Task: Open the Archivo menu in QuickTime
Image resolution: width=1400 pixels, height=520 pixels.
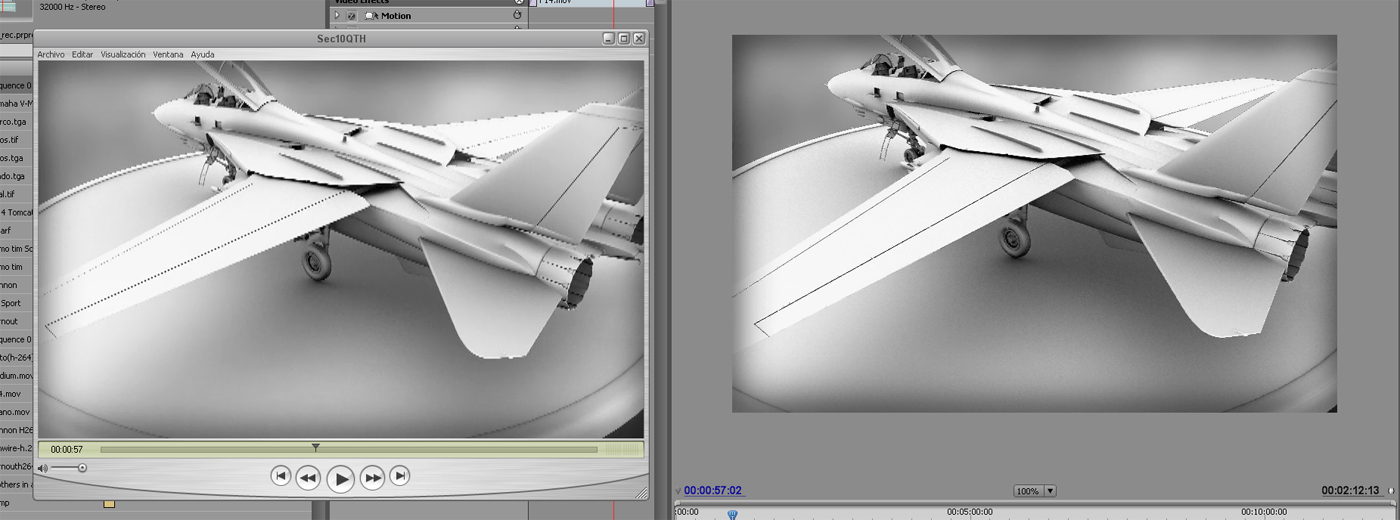Action: tap(51, 54)
